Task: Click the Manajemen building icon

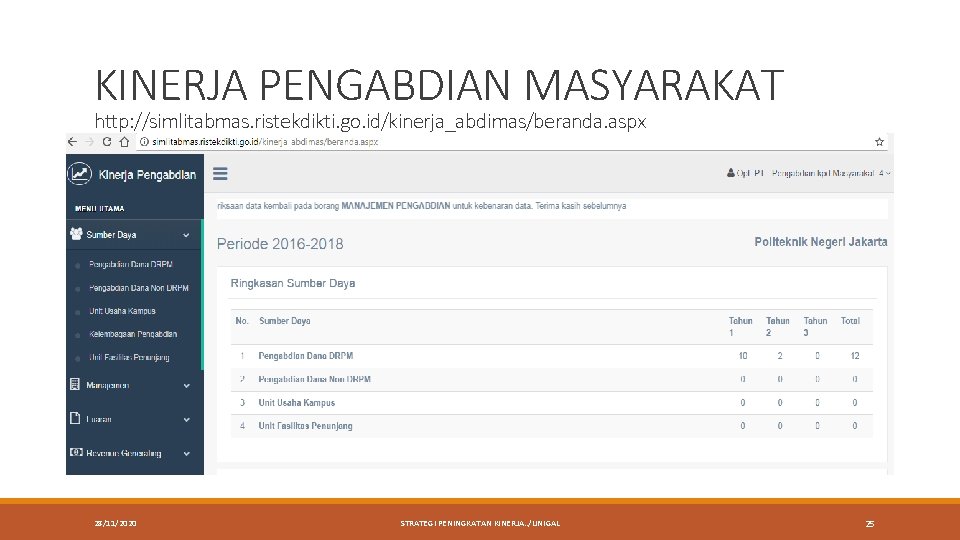Action: click(x=75, y=384)
